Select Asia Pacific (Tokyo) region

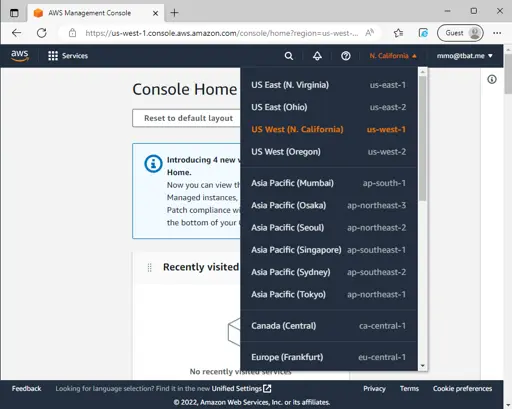point(329,294)
